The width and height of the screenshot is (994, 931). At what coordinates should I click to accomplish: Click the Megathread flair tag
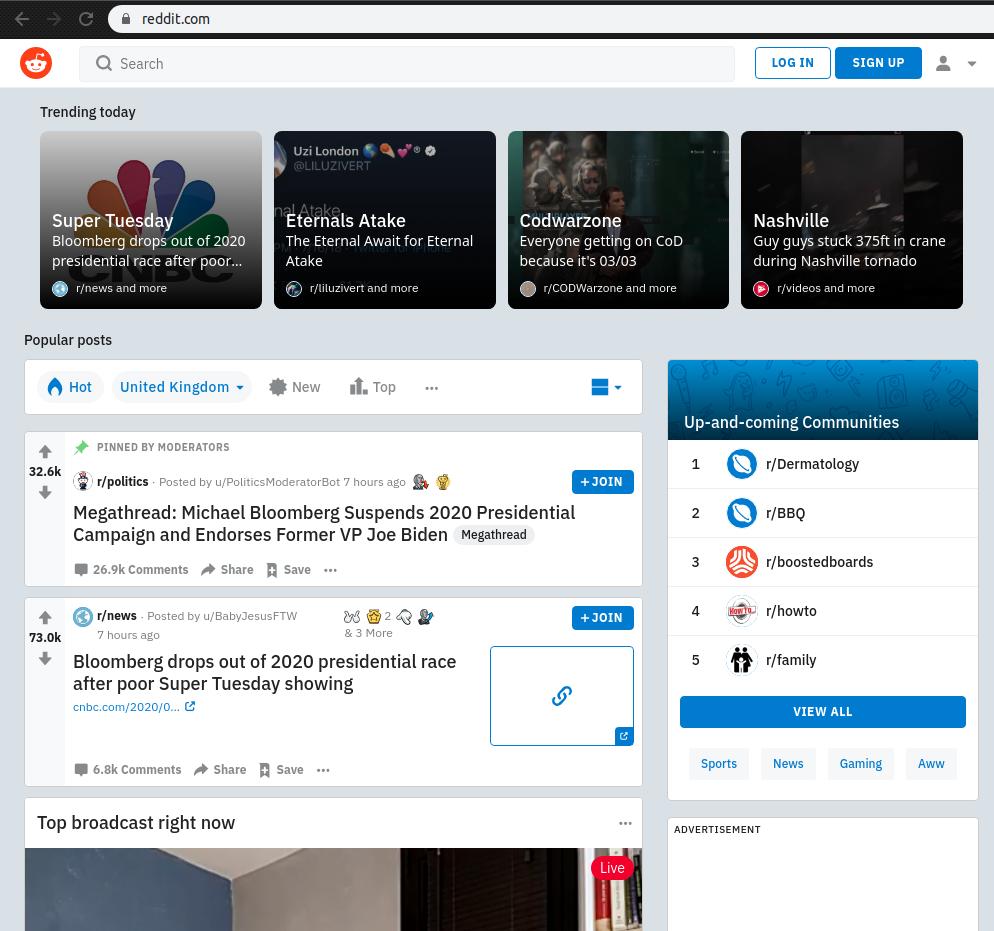(494, 535)
